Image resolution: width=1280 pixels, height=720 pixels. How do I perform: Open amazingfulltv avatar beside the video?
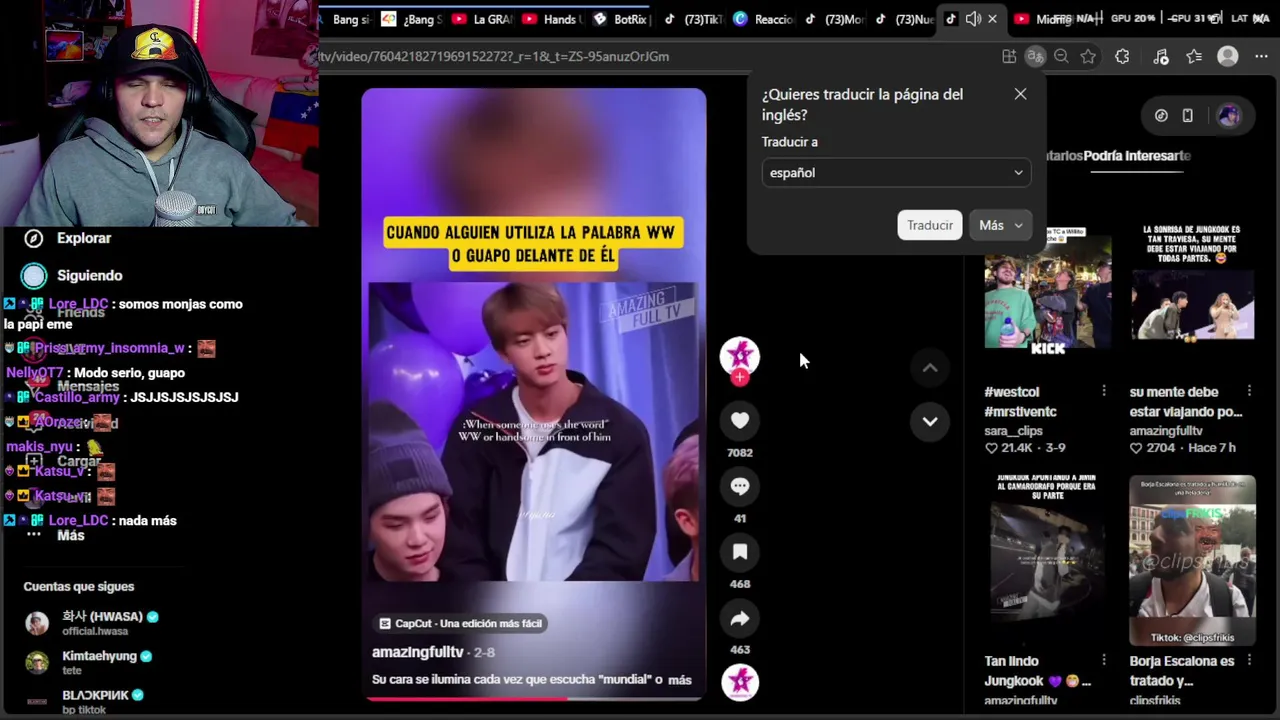(740, 356)
